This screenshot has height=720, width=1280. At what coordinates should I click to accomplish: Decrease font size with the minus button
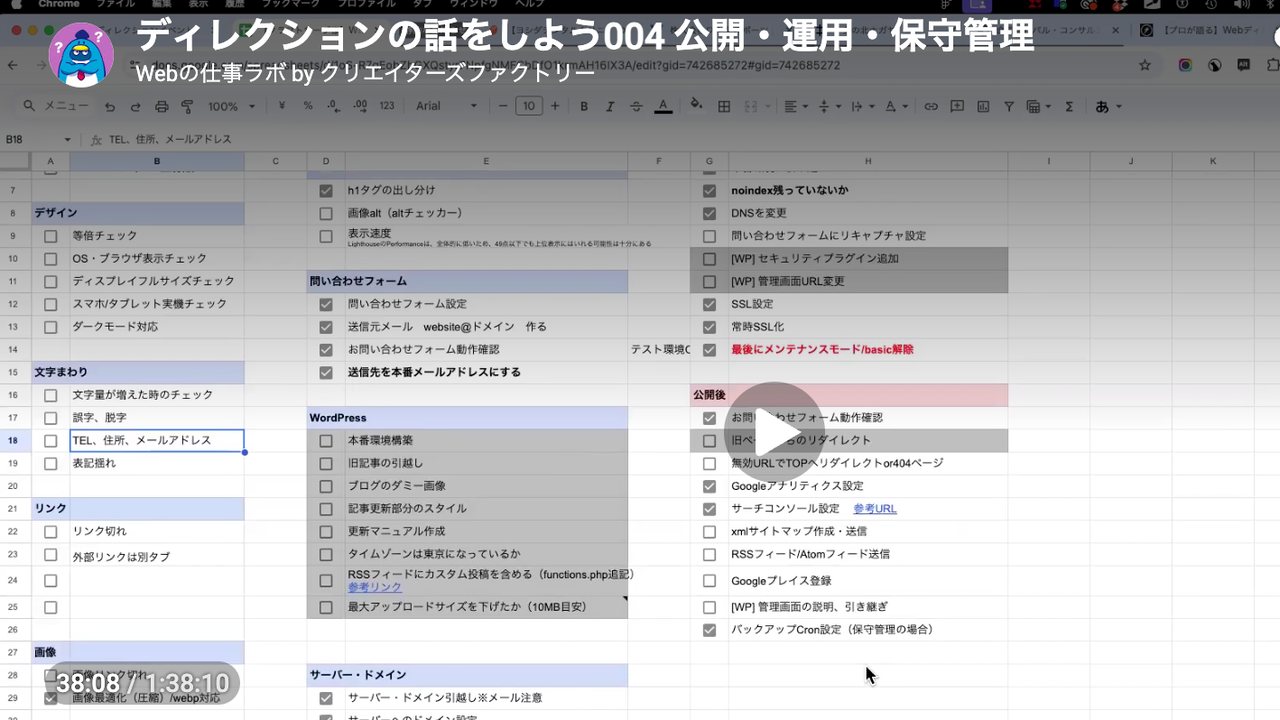(x=503, y=106)
